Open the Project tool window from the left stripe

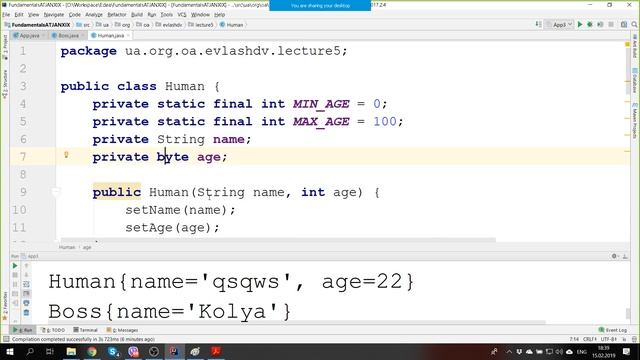click(x=5, y=46)
